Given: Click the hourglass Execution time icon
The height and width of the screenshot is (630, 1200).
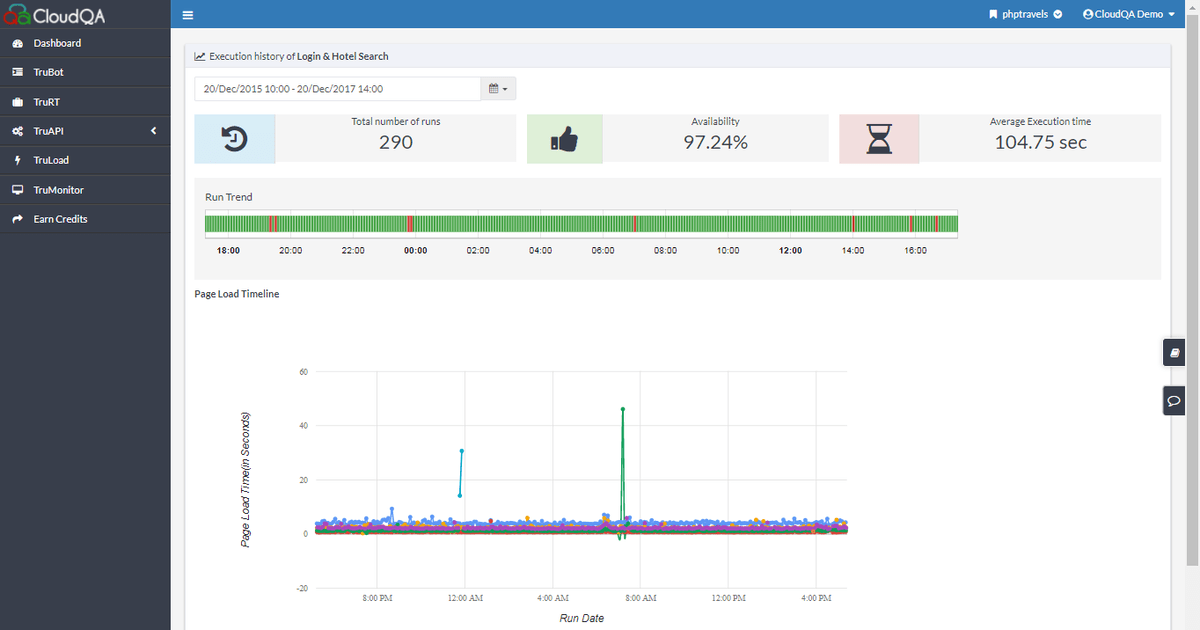Looking at the screenshot, I should [879, 137].
